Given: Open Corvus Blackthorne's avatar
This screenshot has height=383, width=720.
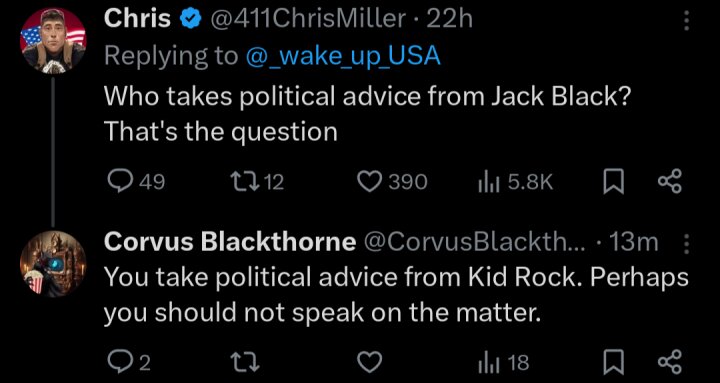Looking at the screenshot, I should (53, 264).
